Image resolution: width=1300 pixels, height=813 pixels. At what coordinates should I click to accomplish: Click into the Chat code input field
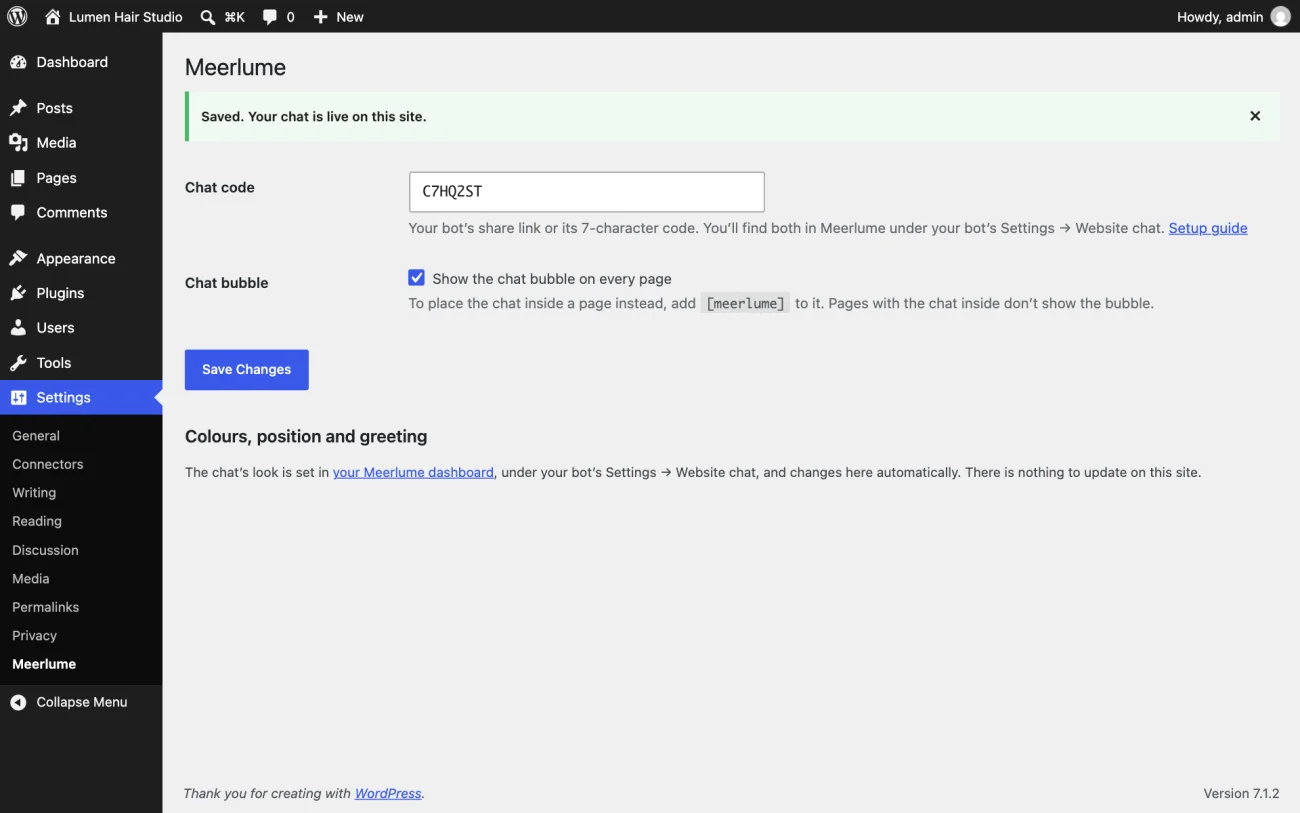click(587, 192)
